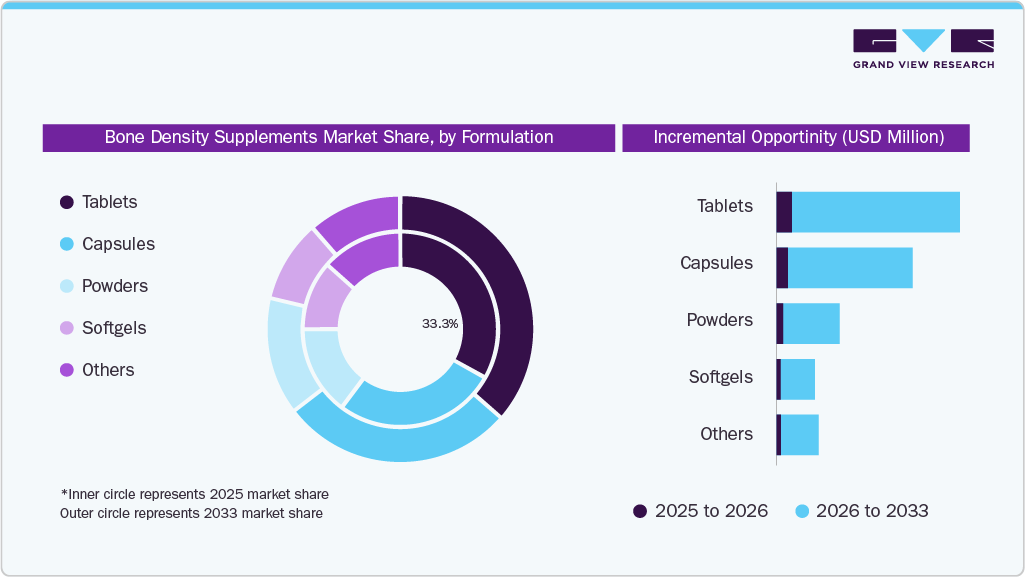Viewport: 1025px width, 577px height.
Task: Select the 2025 to 2026 legend text
Action: (711, 511)
